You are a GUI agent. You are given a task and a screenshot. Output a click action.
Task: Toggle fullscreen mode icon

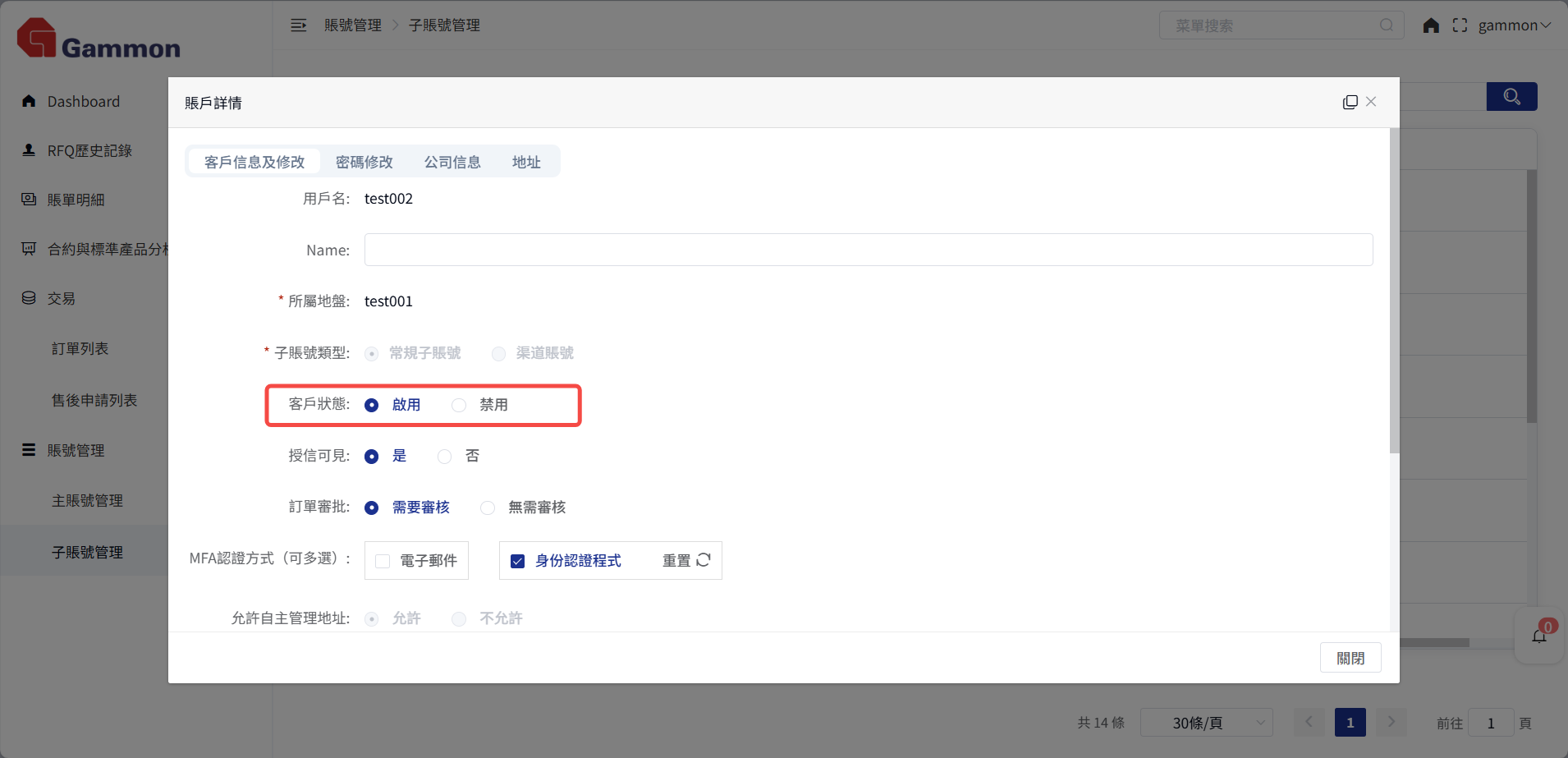(x=1460, y=25)
